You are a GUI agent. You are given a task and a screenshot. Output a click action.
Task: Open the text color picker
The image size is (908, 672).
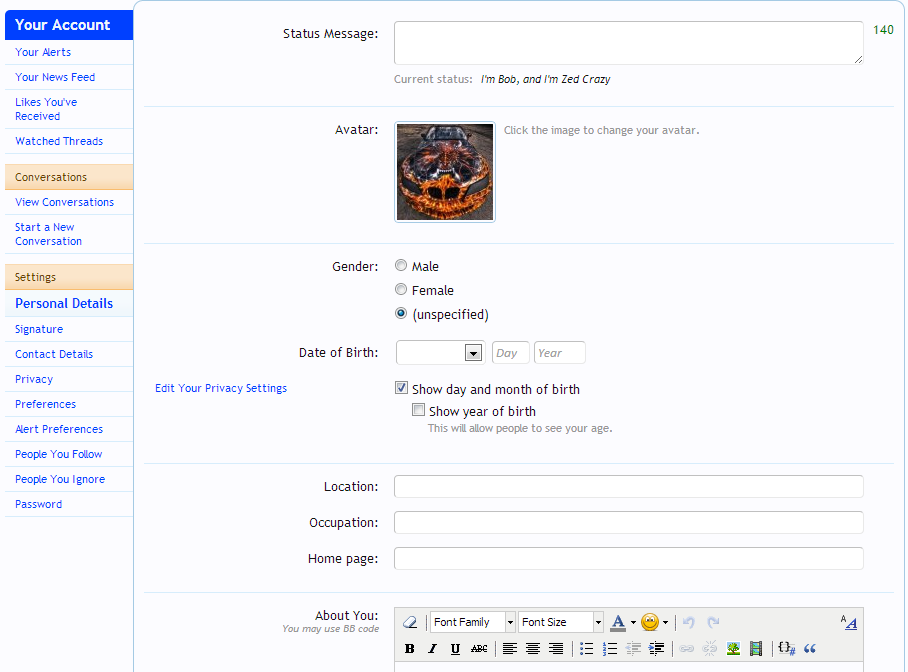(x=624, y=622)
